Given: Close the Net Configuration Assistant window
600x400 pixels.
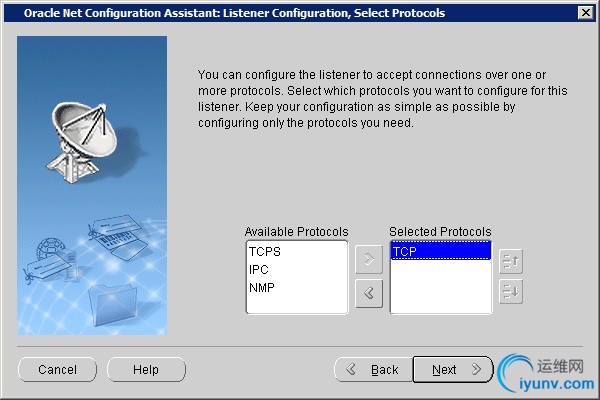Looking at the screenshot, I should tap(586, 13).
